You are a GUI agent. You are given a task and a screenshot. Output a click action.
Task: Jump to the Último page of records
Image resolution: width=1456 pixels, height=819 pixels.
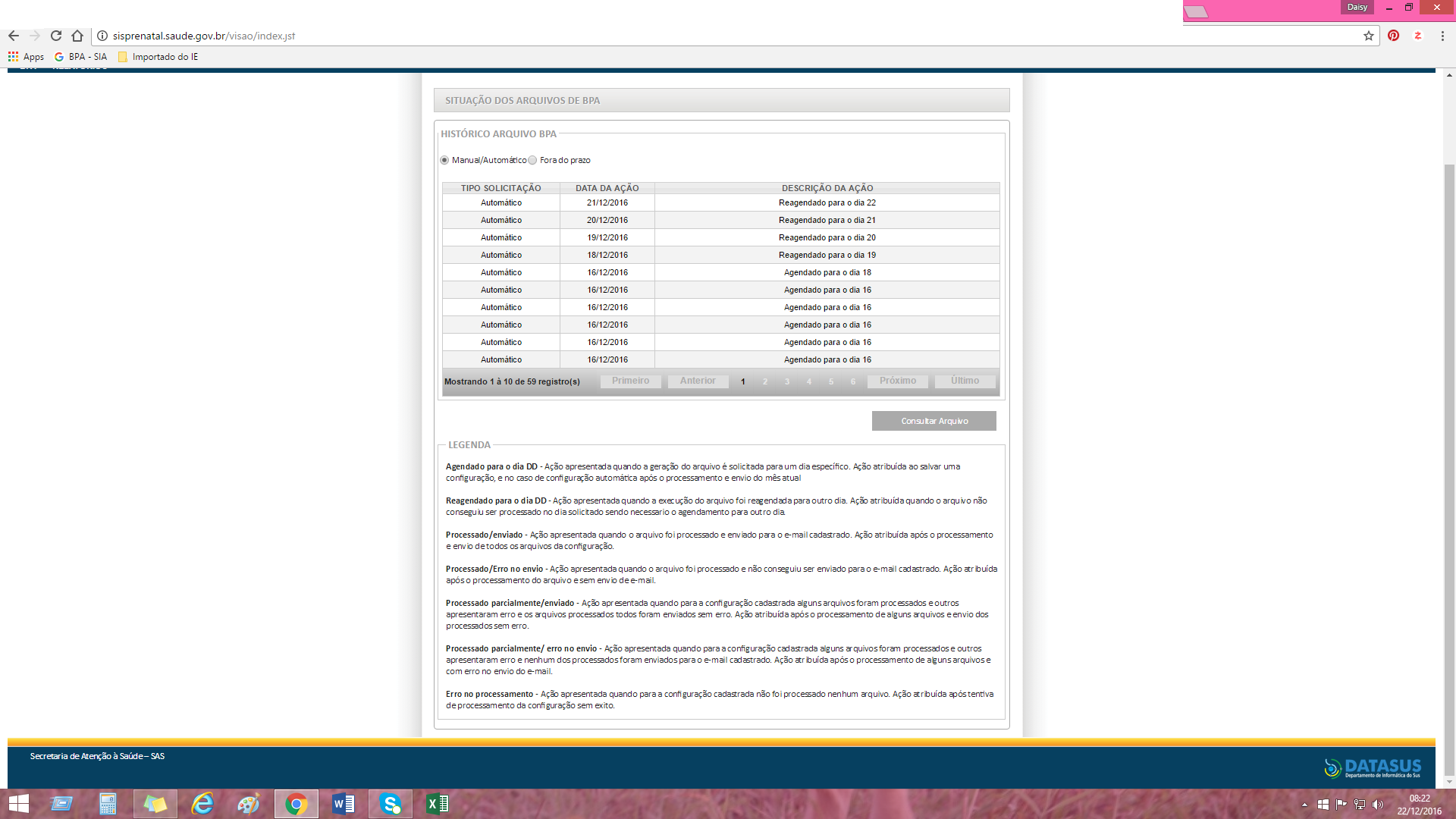(965, 381)
